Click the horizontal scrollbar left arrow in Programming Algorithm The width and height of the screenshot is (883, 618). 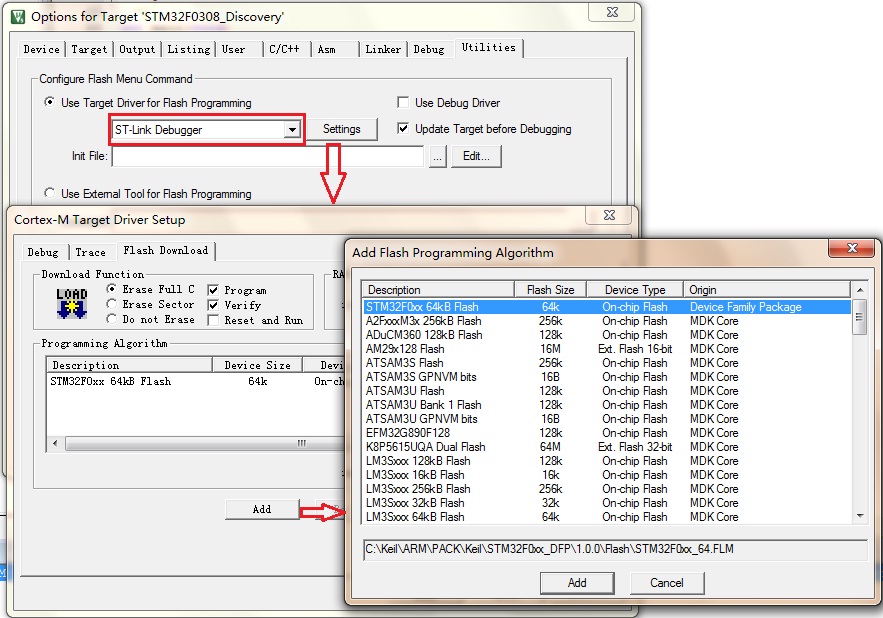55,443
